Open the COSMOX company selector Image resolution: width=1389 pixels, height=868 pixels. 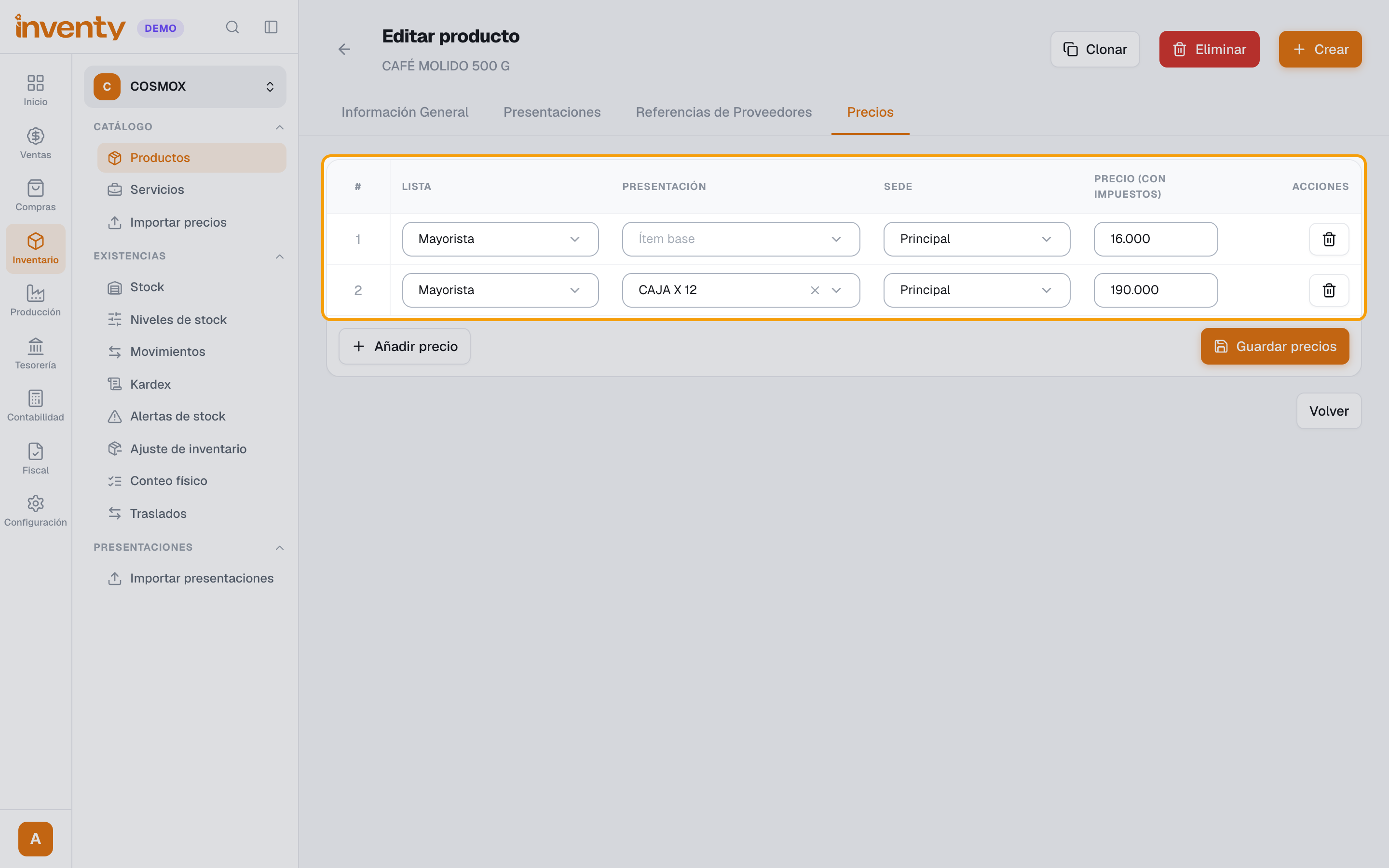(185, 87)
